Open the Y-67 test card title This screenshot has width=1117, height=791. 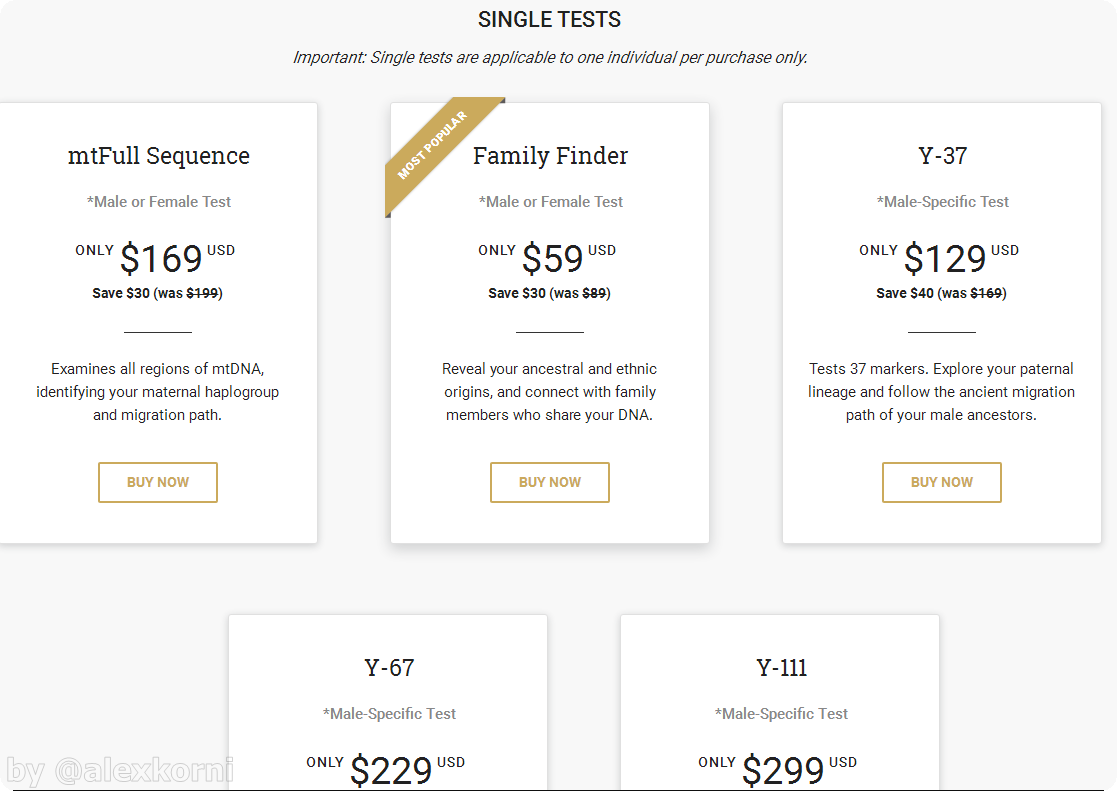(388, 668)
